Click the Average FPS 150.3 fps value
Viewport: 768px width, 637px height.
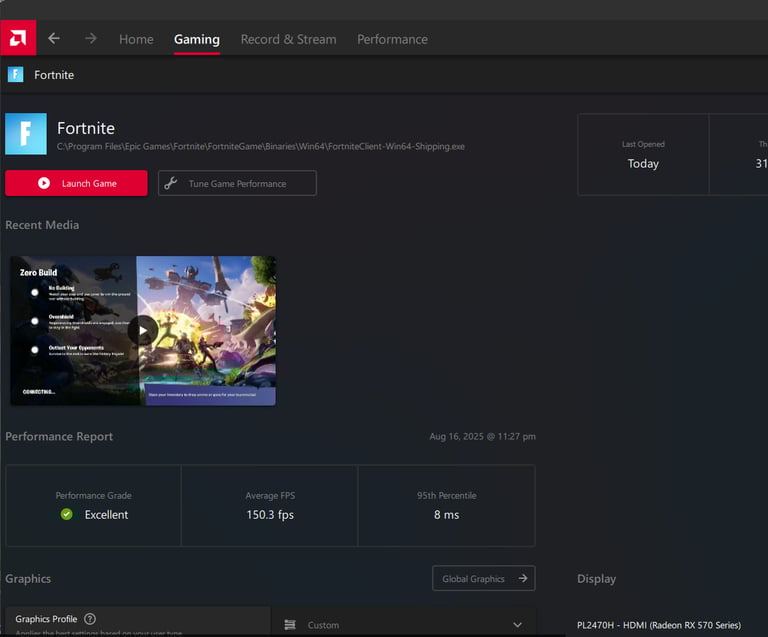270,515
